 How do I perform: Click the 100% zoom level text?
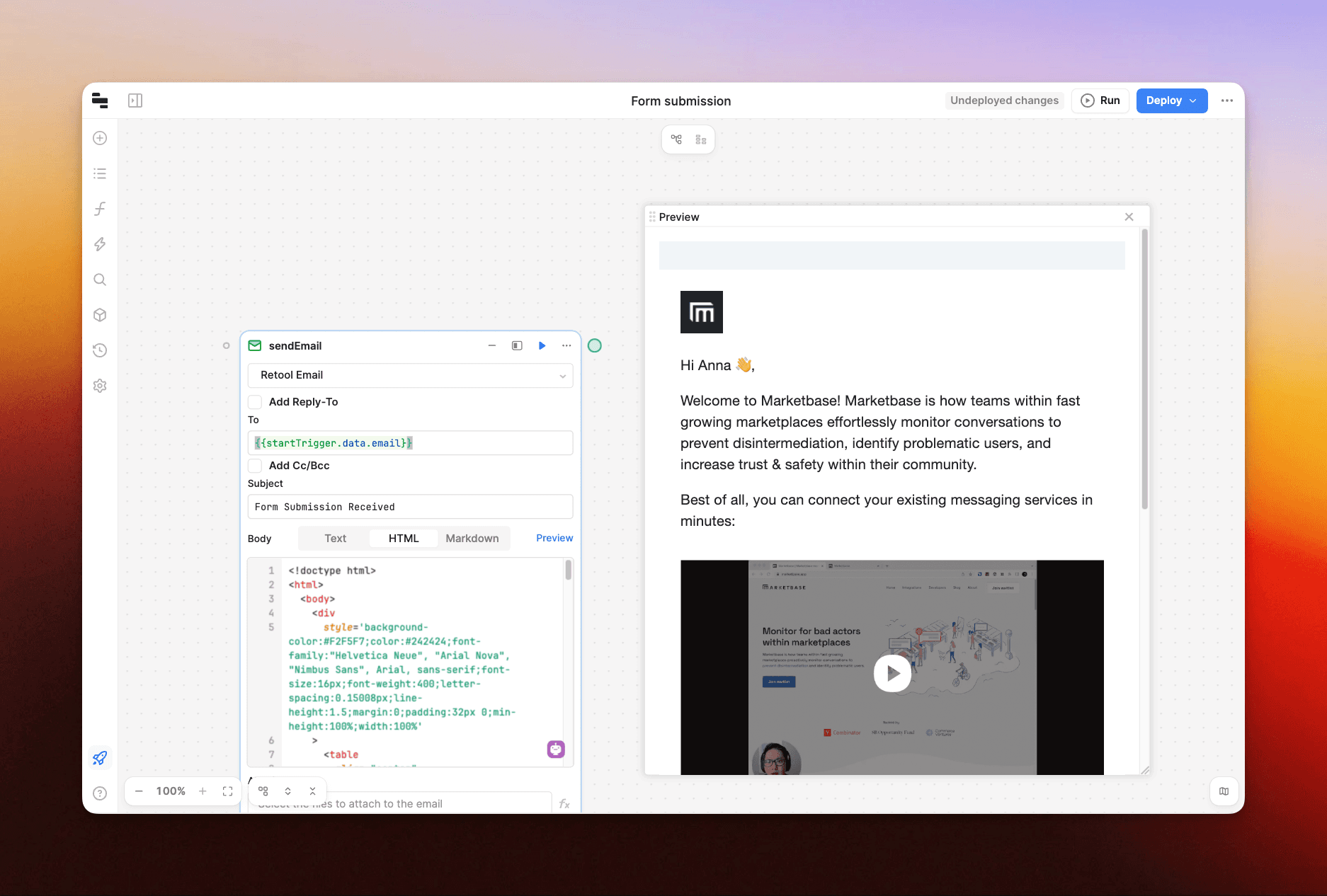click(171, 791)
